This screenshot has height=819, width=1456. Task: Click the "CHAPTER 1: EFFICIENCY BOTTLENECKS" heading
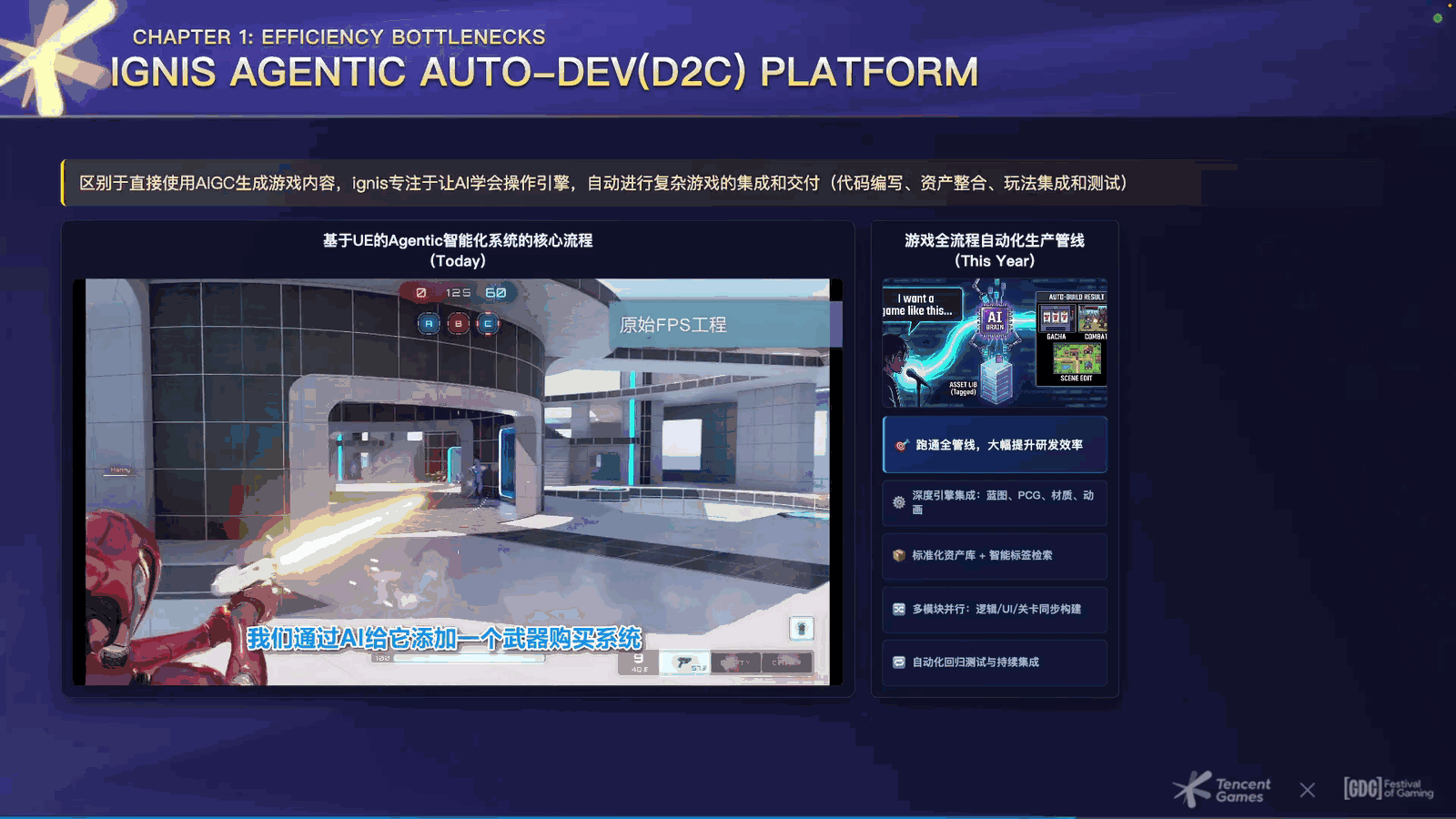[339, 37]
